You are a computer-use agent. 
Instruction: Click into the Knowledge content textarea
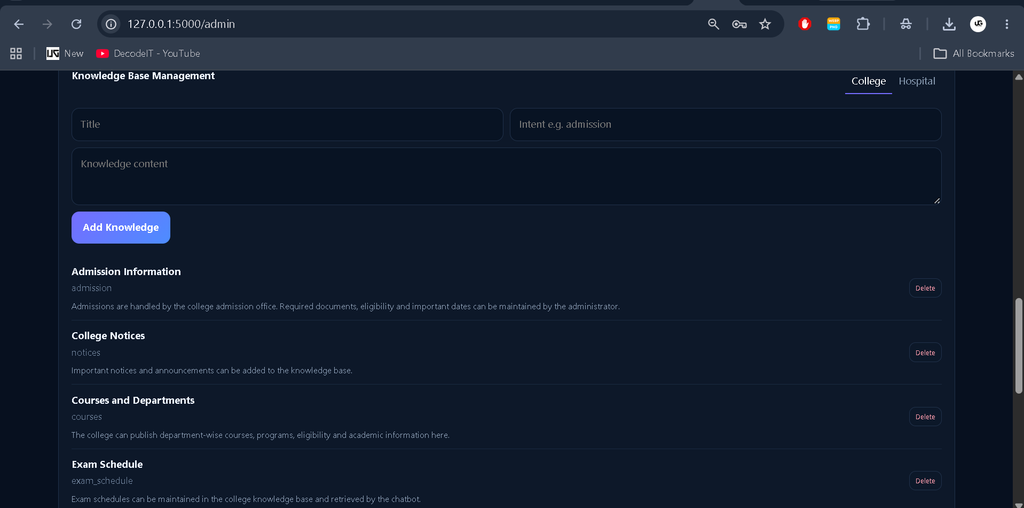coord(506,176)
